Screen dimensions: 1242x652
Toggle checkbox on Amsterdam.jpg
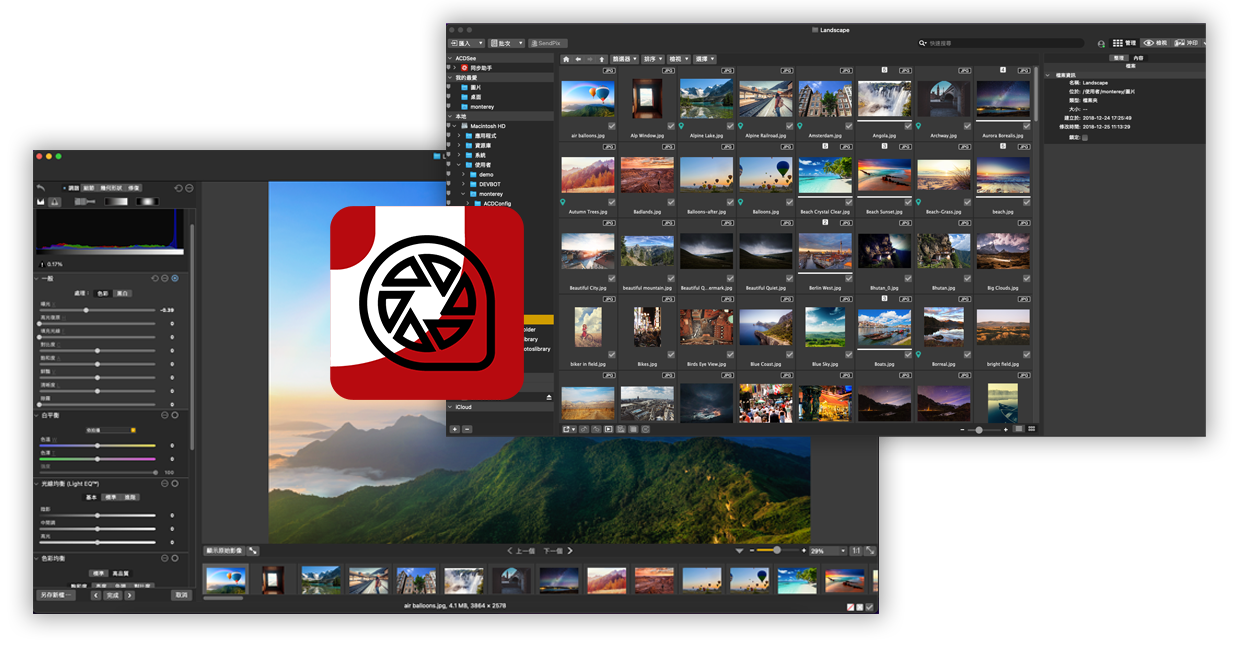[848, 126]
